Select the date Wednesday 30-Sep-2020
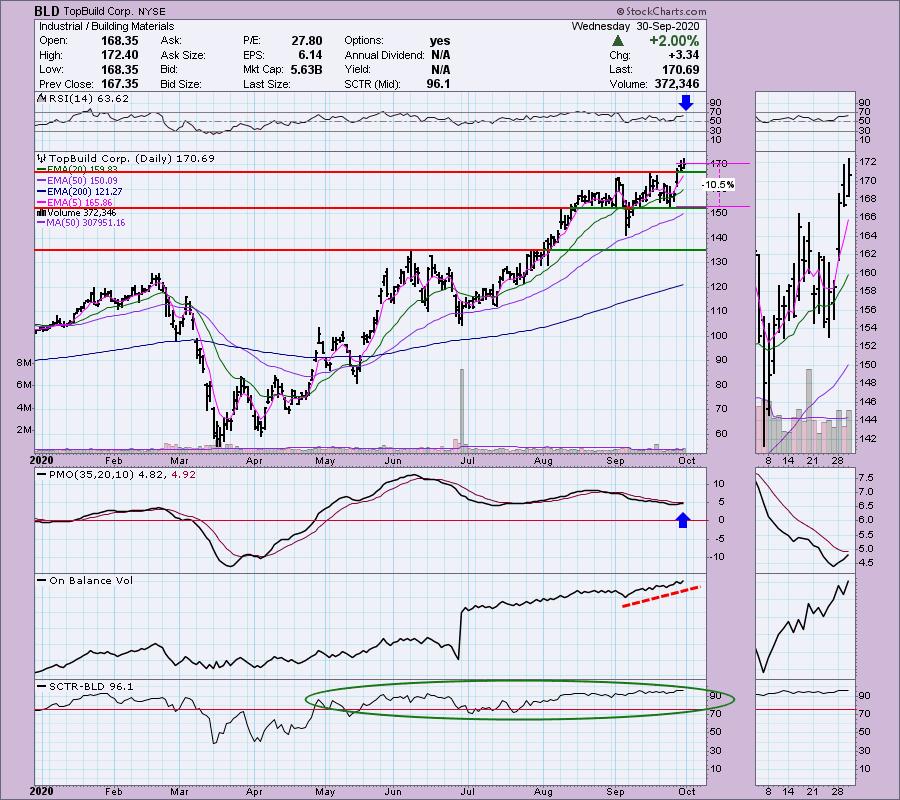Viewport: 900px width, 800px height. [x=635, y=26]
